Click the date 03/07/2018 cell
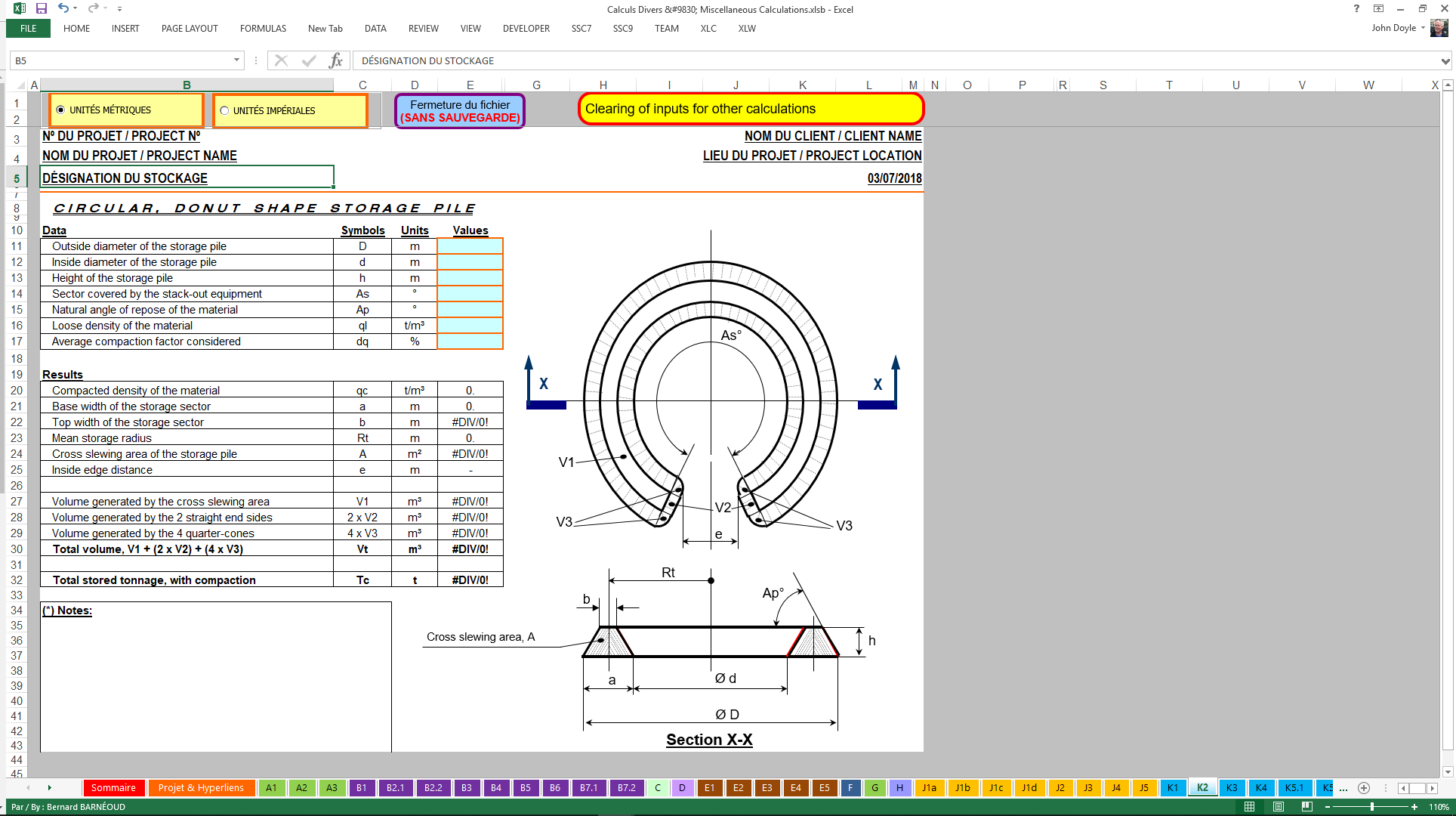This screenshot has height=816, width=1456. 894,178
